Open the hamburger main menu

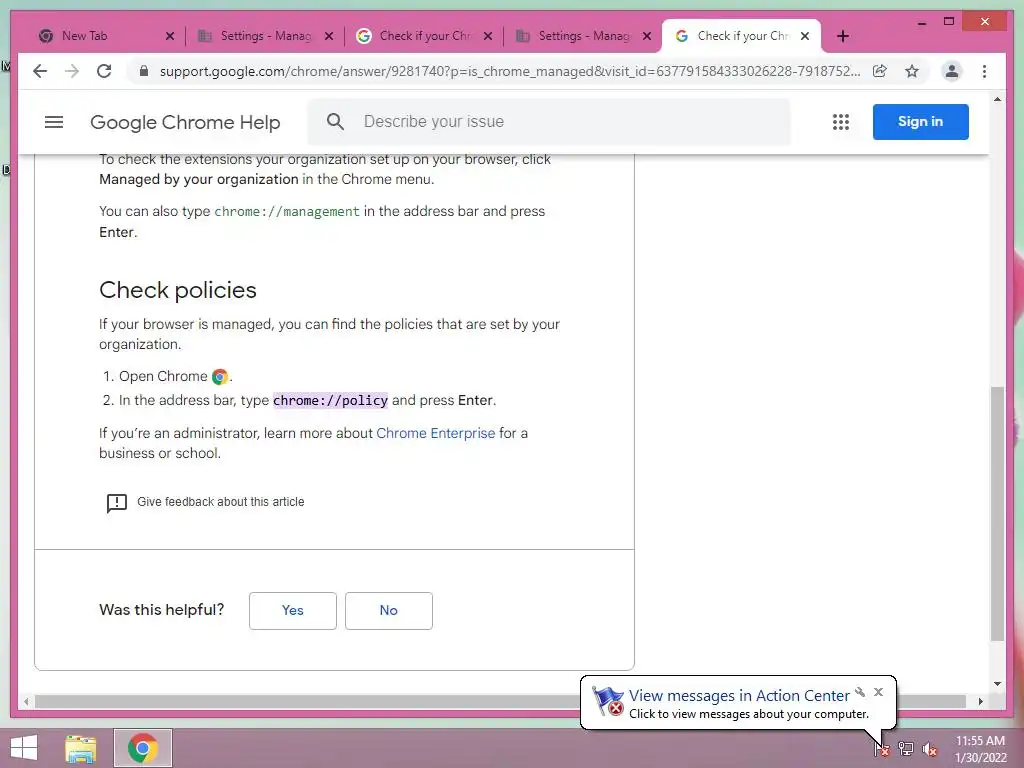tap(54, 122)
